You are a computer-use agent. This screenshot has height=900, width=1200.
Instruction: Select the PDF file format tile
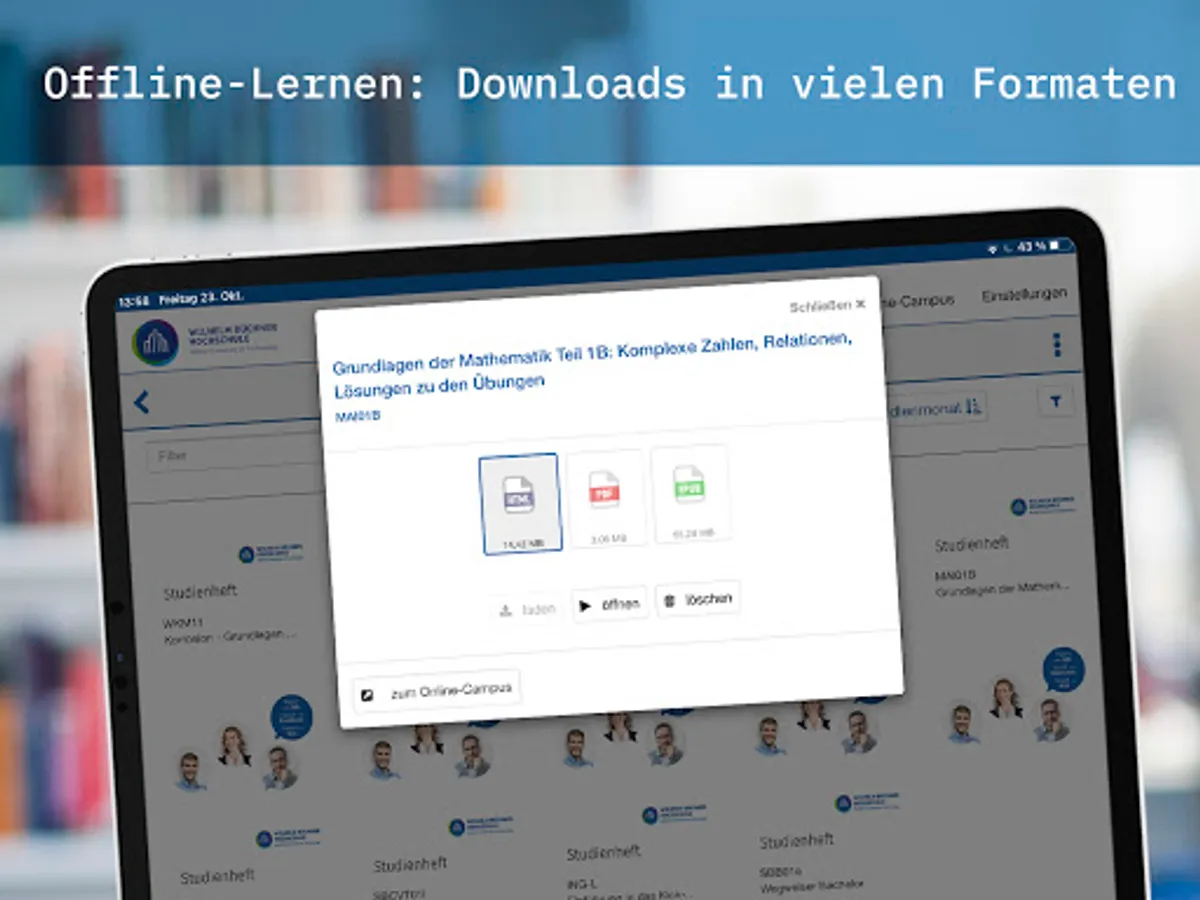pos(606,498)
